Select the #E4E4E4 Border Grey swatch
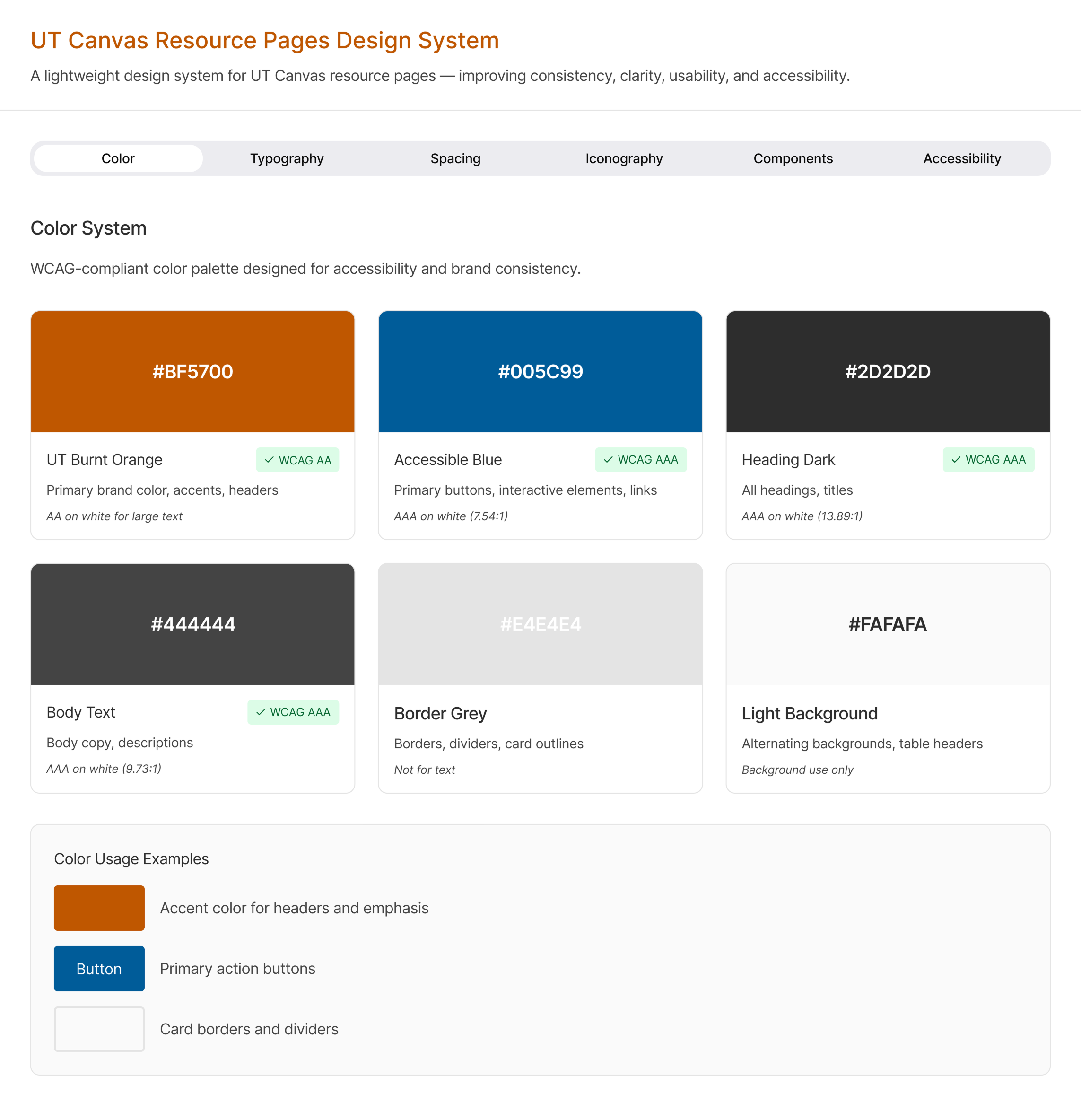 [x=540, y=624]
